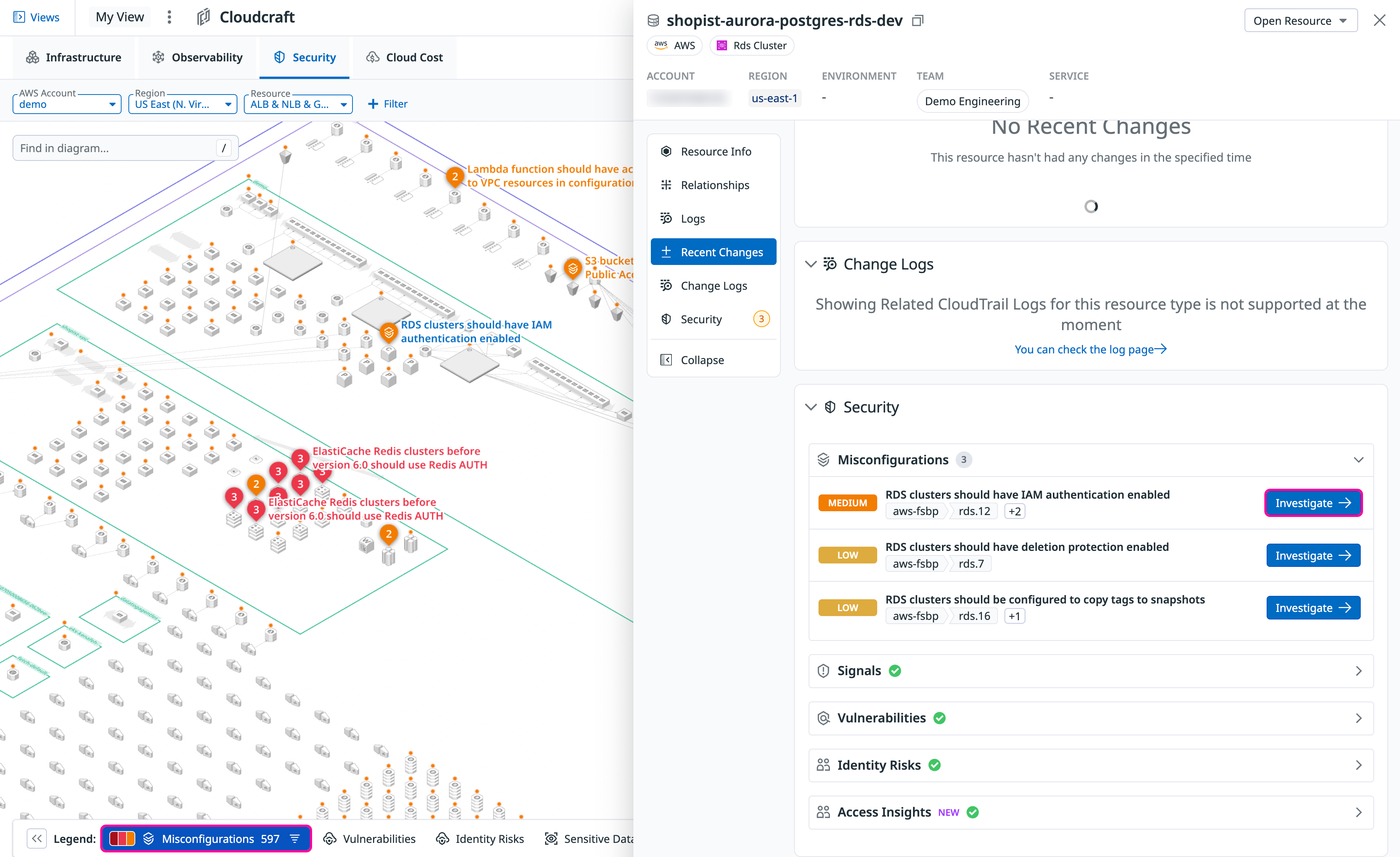Image resolution: width=1400 pixels, height=857 pixels.
Task: Close the resource side panel
Action: click(1379, 21)
